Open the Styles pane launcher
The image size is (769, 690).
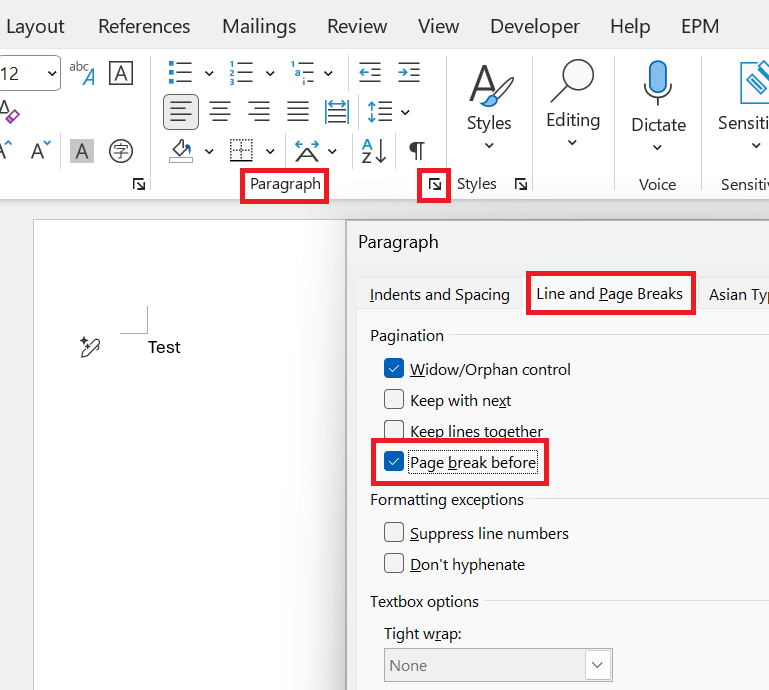pyautogui.click(x=521, y=184)
